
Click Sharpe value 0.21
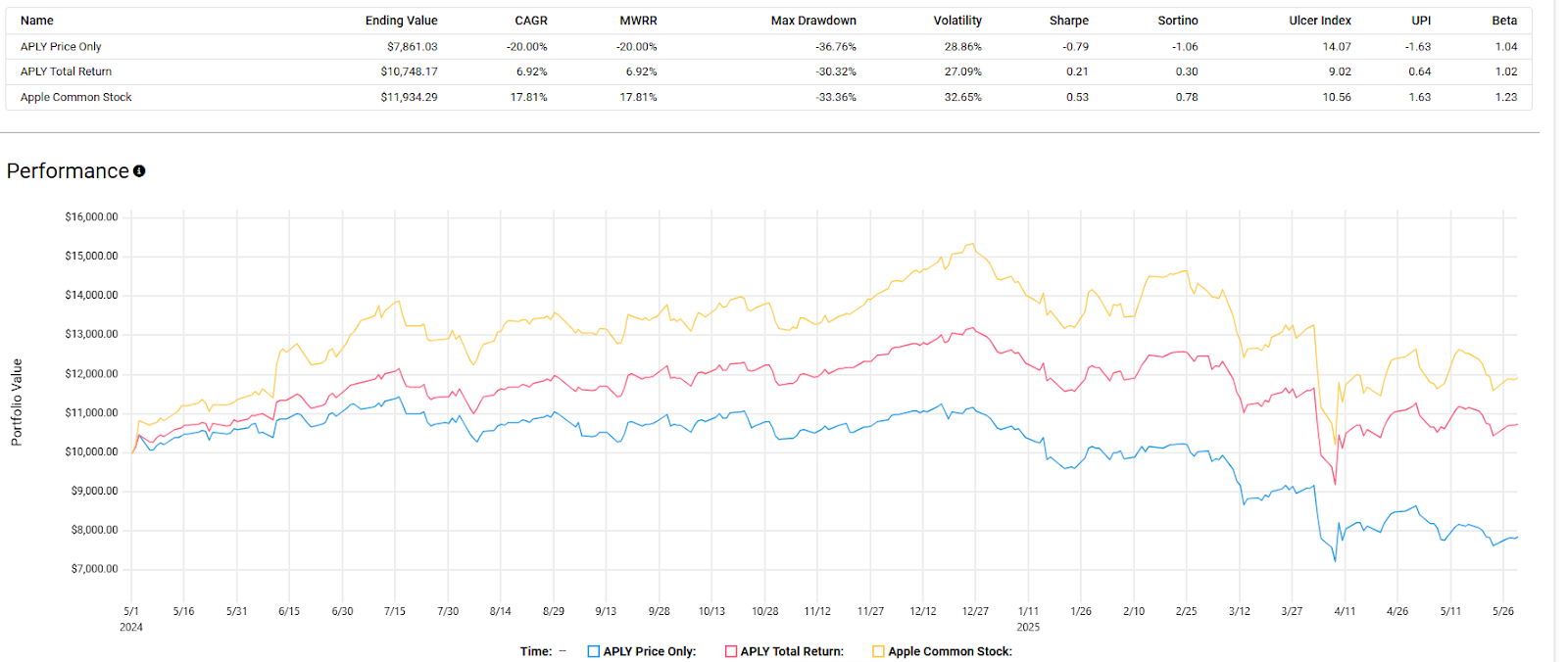(x=1078, y=71)
